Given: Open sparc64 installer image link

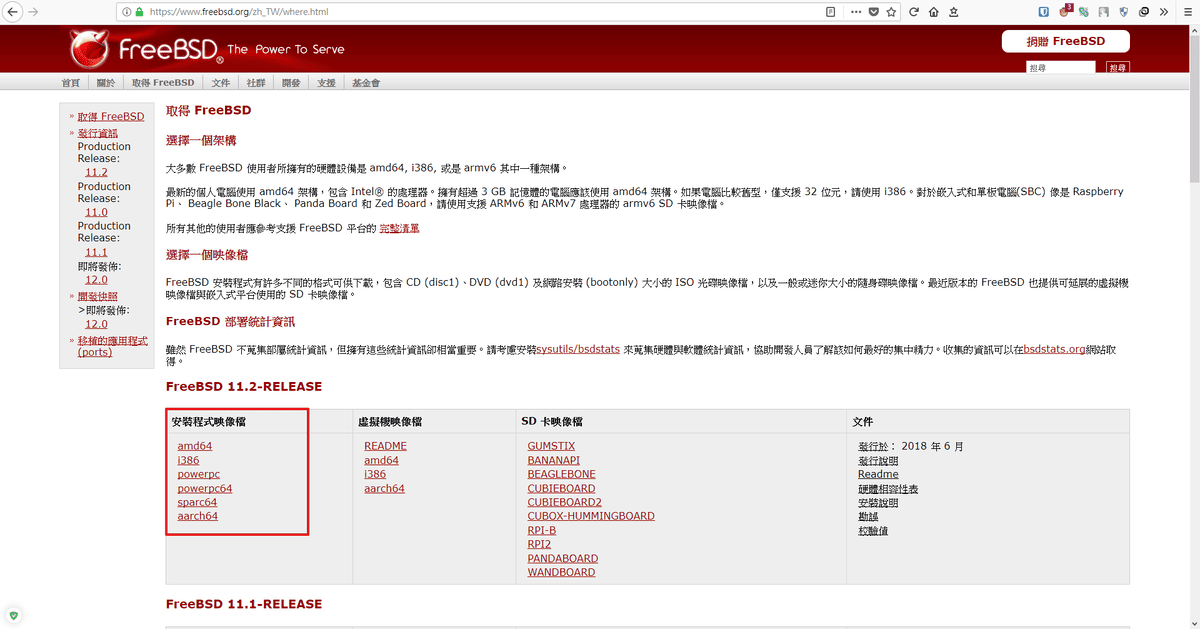Looking at the screenshot, I should [x=197, y=502].
